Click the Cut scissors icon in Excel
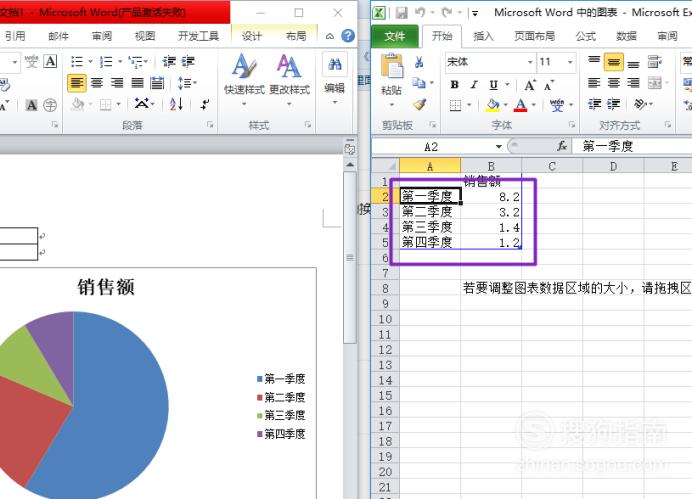 pos(419,62)
